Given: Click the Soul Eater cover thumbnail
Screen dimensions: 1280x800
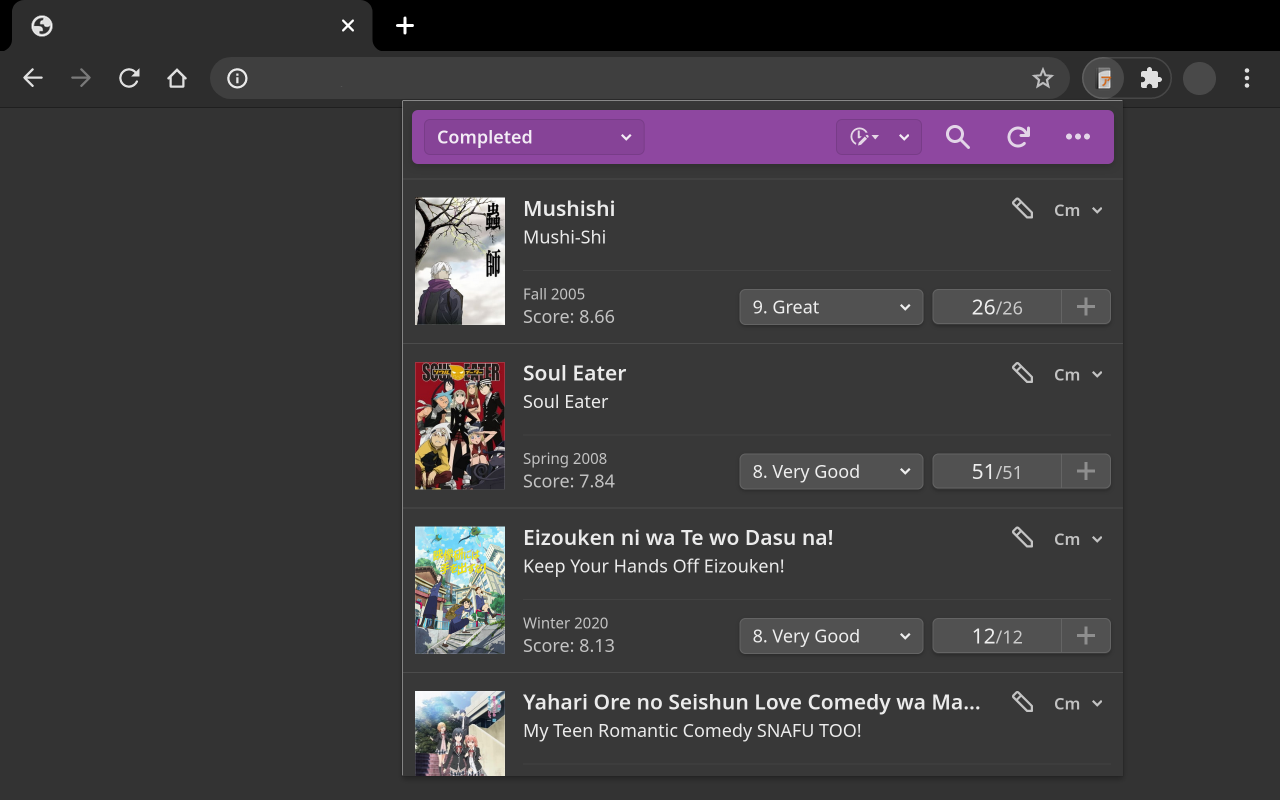Looking at the screenshot, I should pyautogui.click(x=460, y=426).
